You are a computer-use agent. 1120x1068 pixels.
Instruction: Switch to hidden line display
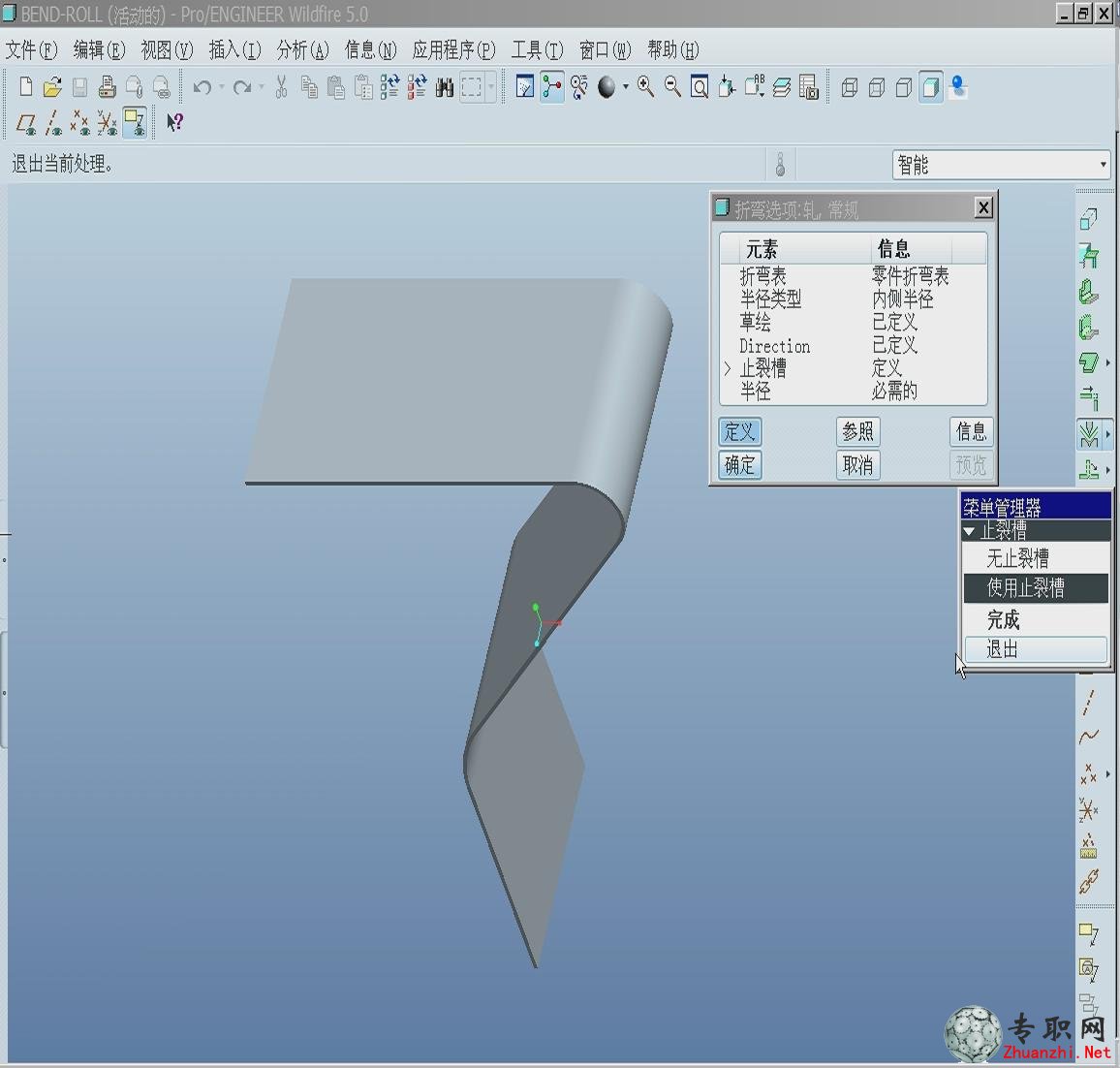coord(877,87)
